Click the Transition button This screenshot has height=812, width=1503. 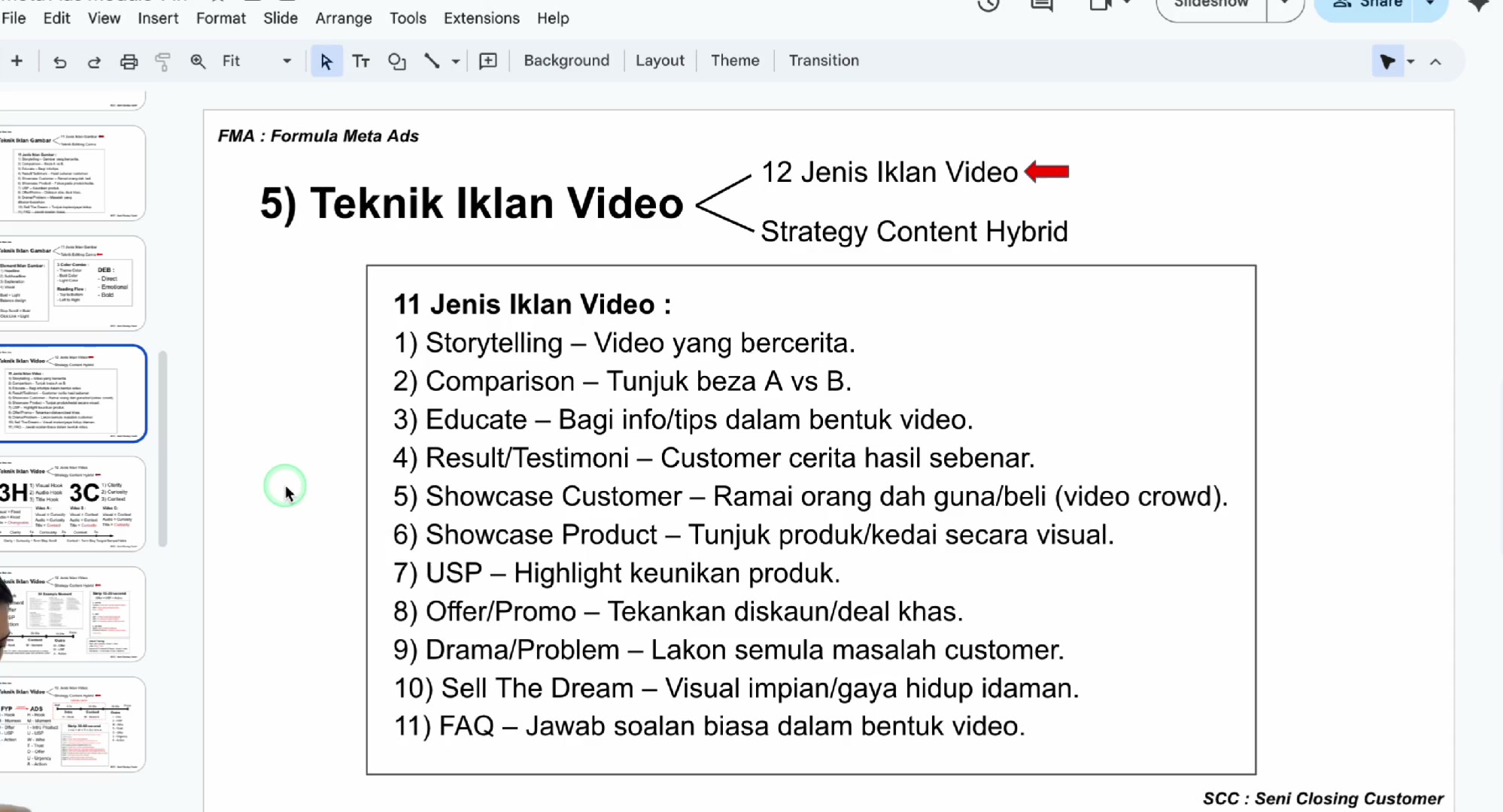pyautogui.click(x=824, y=60)
